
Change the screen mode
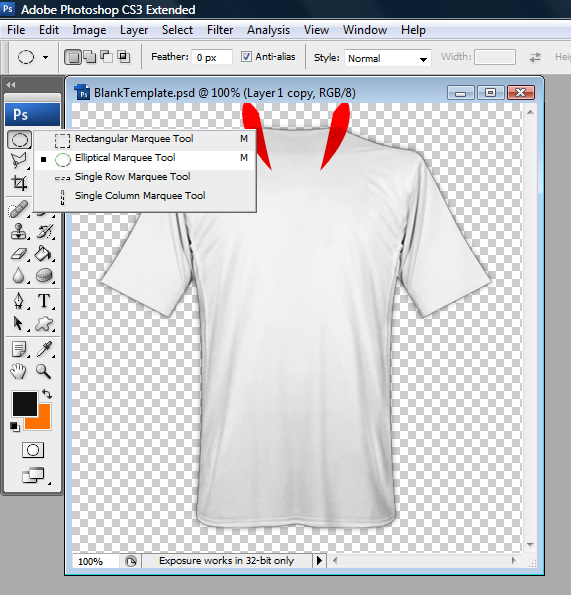pos(33,475)
